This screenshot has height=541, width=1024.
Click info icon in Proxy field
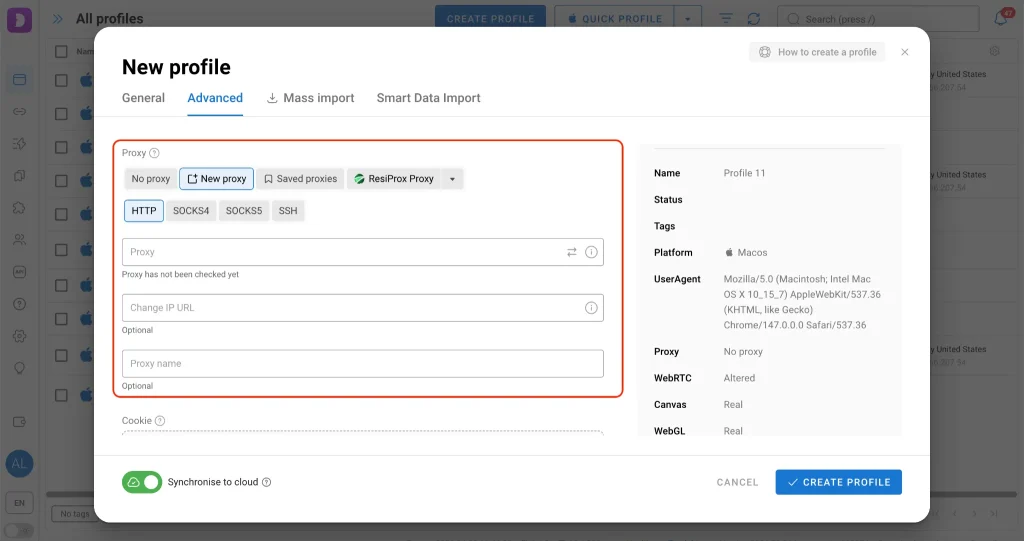point(591,252)
